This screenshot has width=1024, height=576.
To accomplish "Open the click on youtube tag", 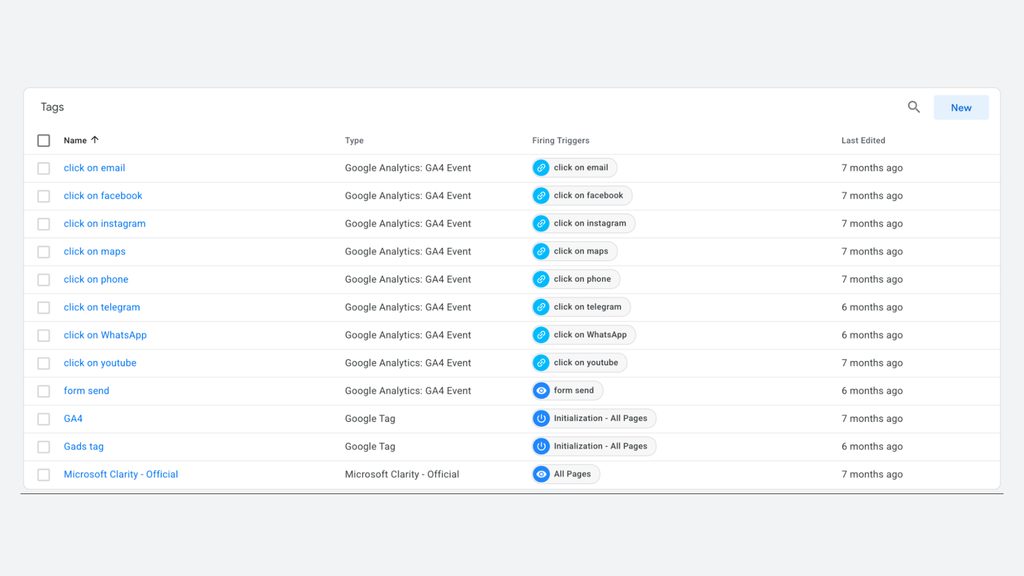I will (x=99, y=363).
